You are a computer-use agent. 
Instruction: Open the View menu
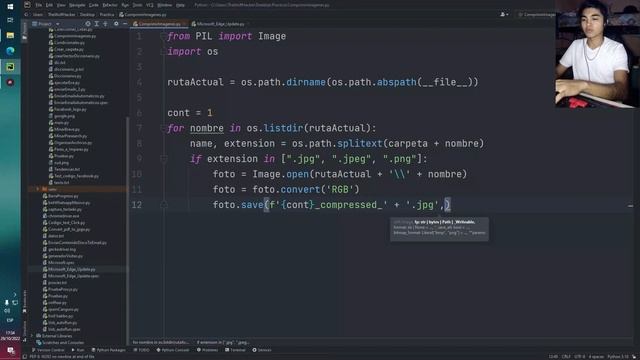click(x=61, y=5)
